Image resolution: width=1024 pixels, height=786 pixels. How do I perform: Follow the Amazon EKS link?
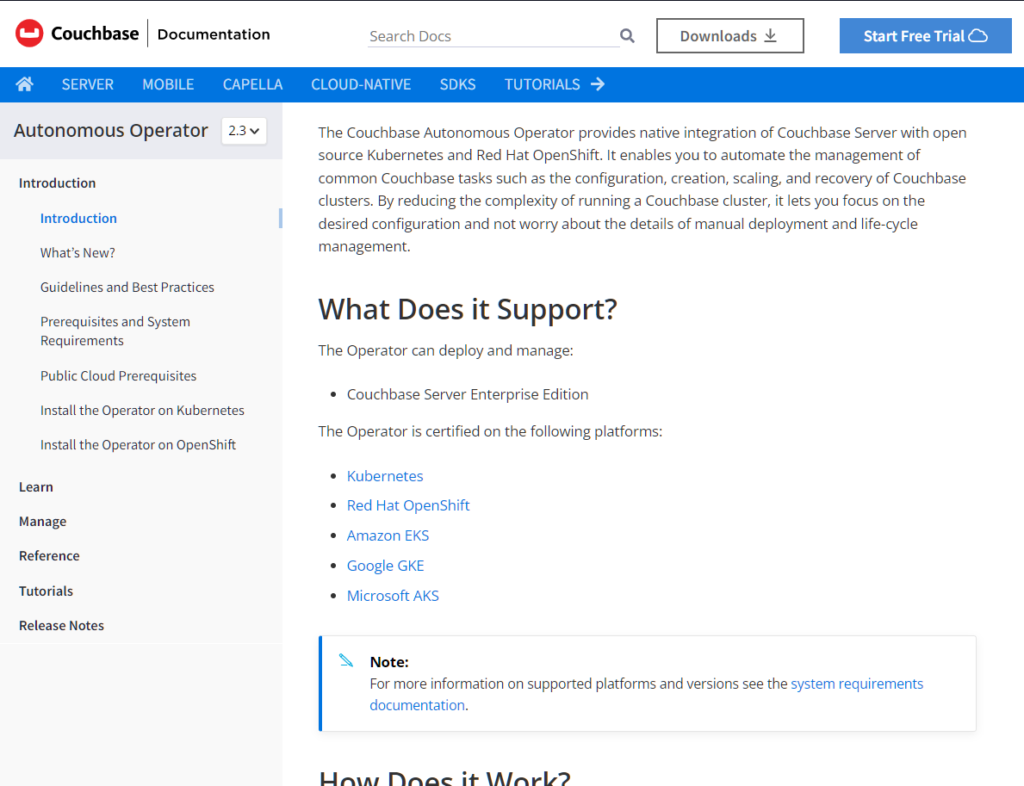(388, 535)
